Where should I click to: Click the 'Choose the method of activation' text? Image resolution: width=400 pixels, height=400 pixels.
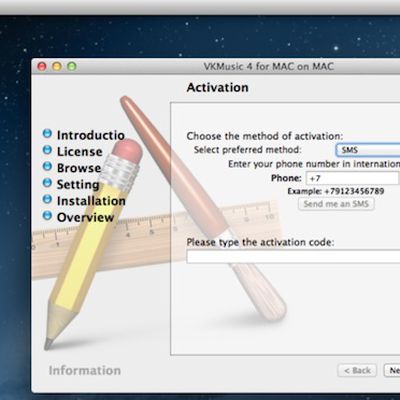coord(265,136)
